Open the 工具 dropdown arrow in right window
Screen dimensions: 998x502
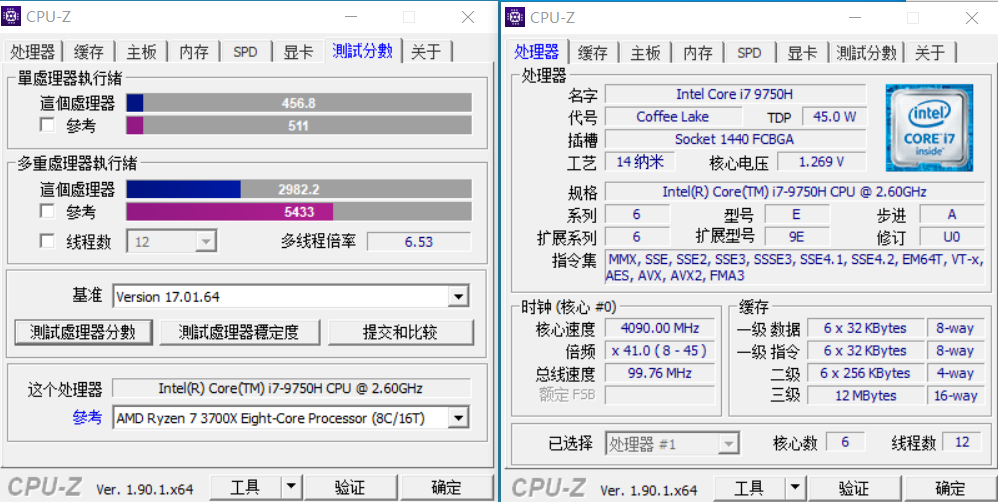point(796,488)
